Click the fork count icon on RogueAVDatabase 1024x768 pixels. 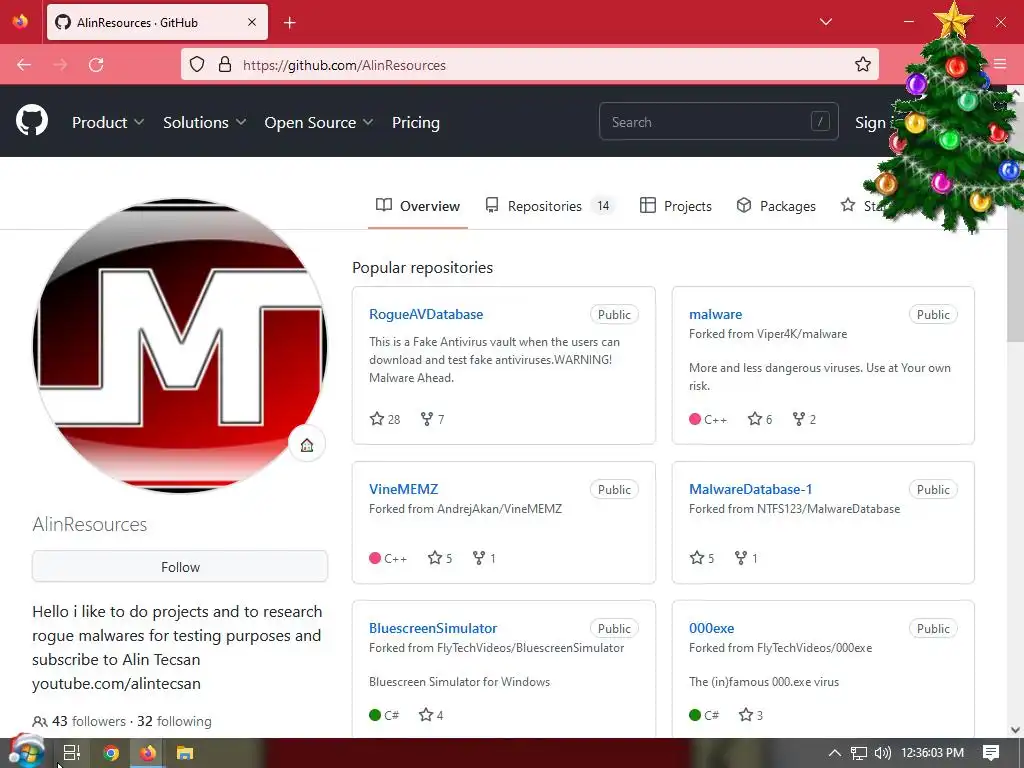click(427, 419)
